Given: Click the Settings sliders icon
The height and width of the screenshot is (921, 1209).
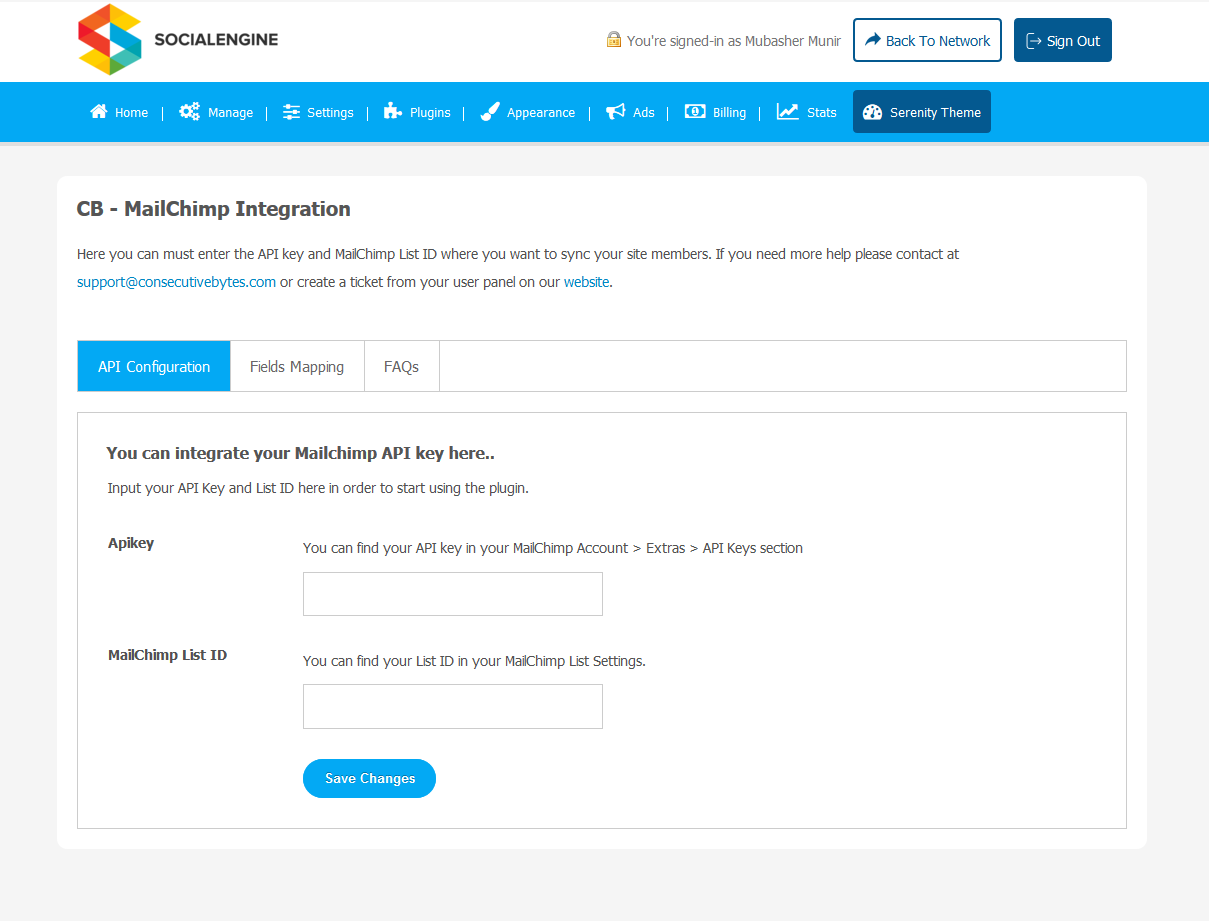Looking at the screenshot, I should pyautogui.click(x=291, y=112).
